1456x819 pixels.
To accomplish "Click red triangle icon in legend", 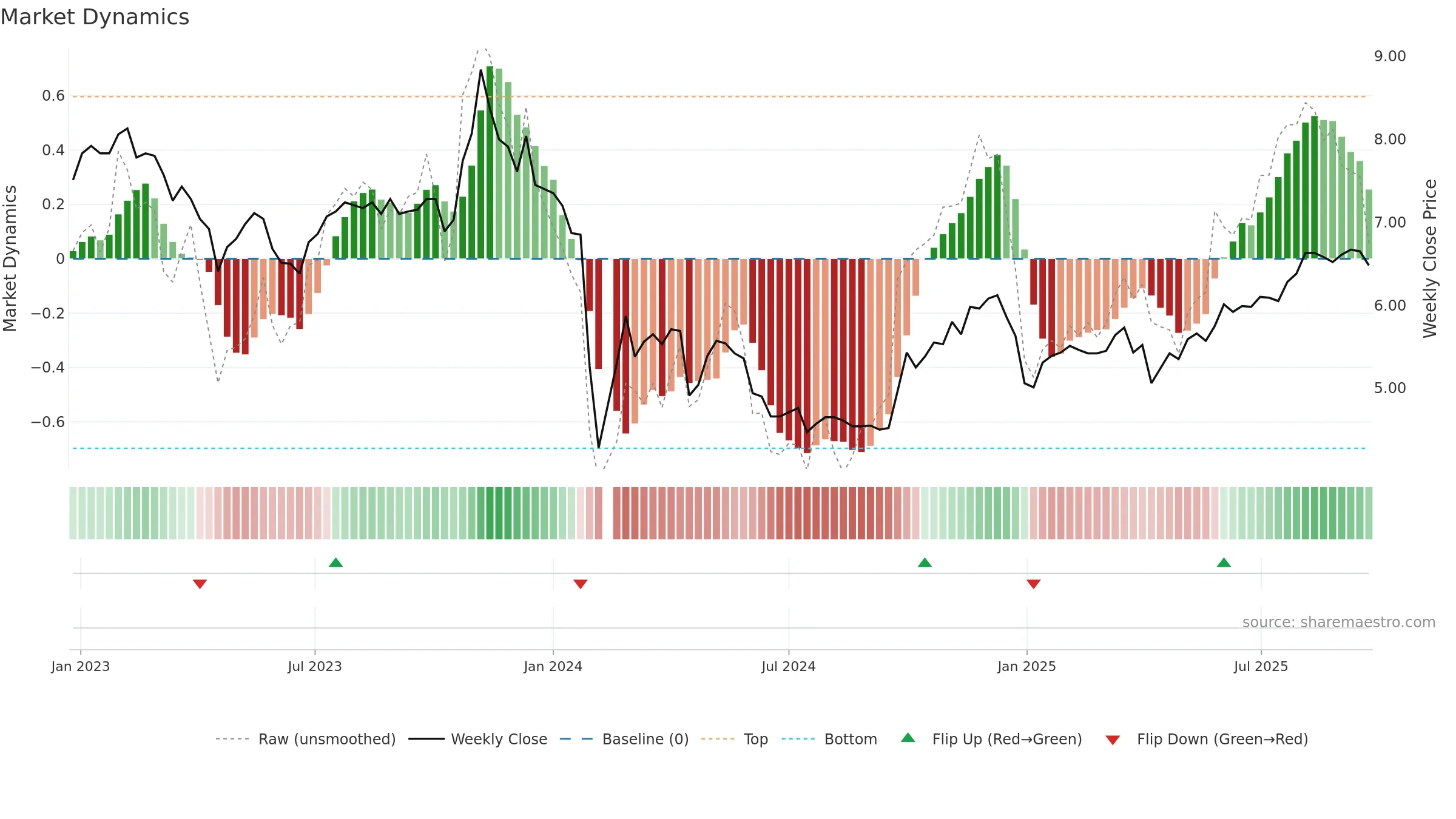I will coord(1113,740).
